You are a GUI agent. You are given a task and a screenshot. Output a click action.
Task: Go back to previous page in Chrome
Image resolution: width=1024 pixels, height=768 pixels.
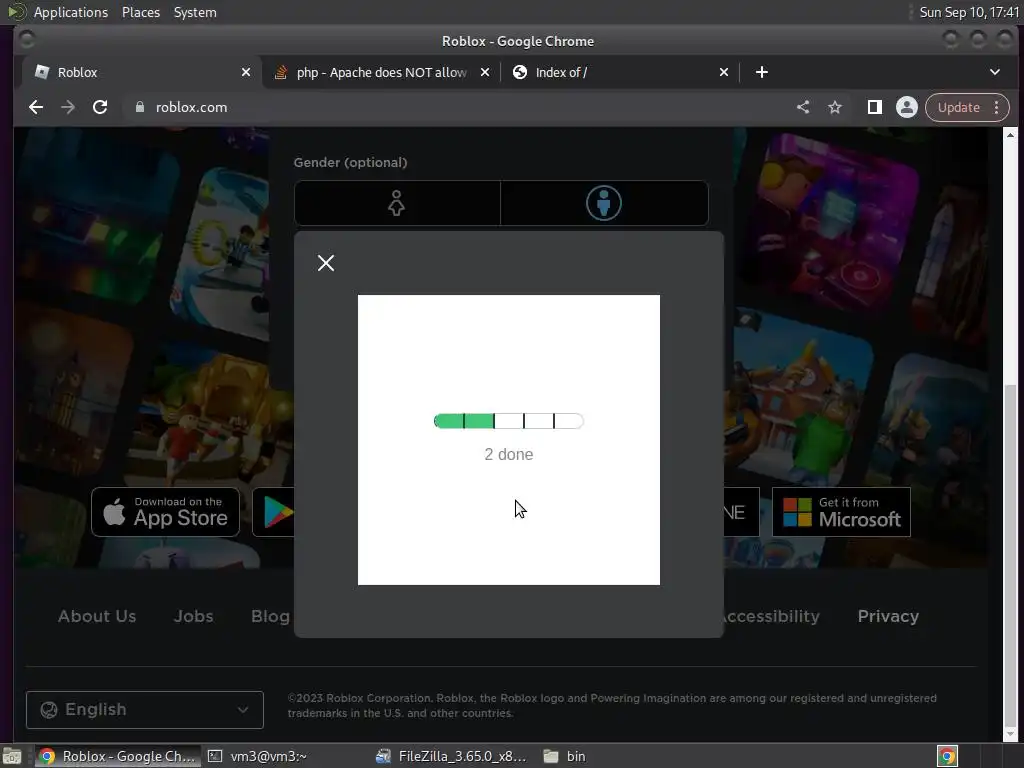[36, 107]
